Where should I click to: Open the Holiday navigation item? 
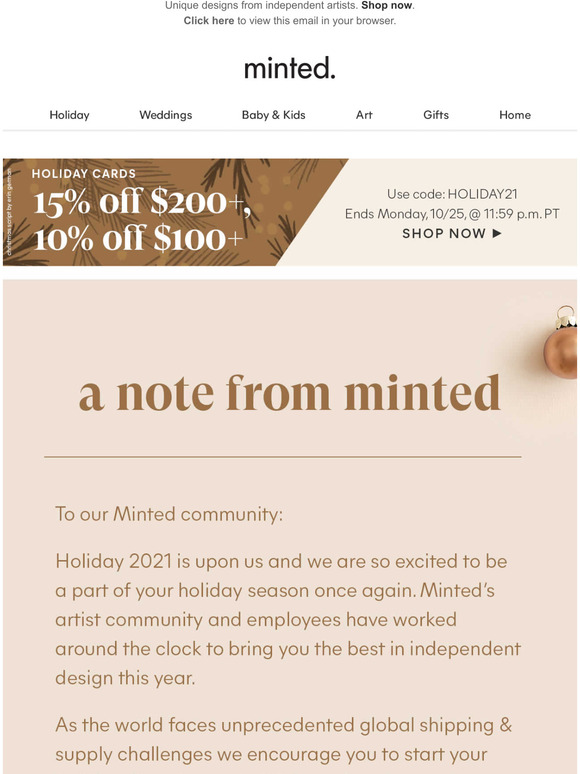69,115
